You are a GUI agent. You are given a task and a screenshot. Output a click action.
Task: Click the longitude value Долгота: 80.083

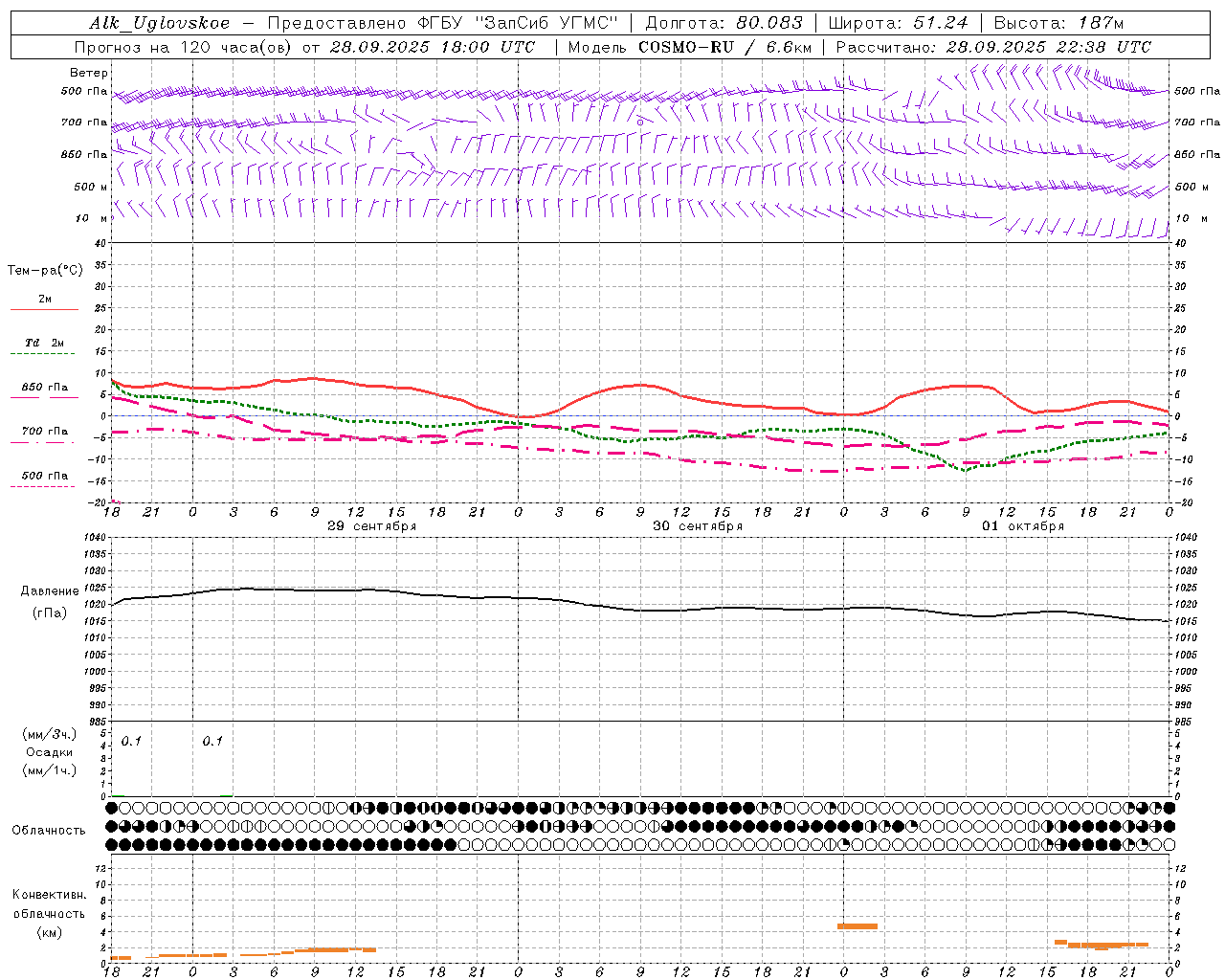point(724,23)
